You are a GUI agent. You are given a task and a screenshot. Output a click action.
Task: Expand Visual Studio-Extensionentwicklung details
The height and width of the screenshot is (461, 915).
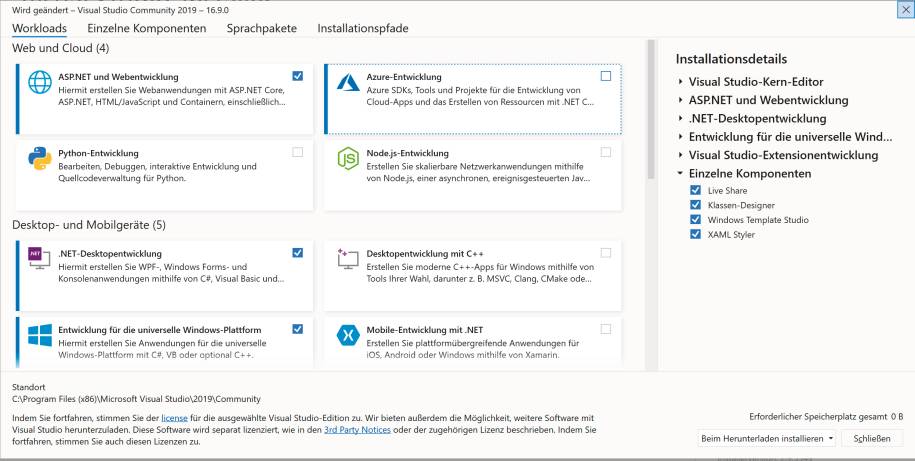pyautogui.click(x=680, y=155)
